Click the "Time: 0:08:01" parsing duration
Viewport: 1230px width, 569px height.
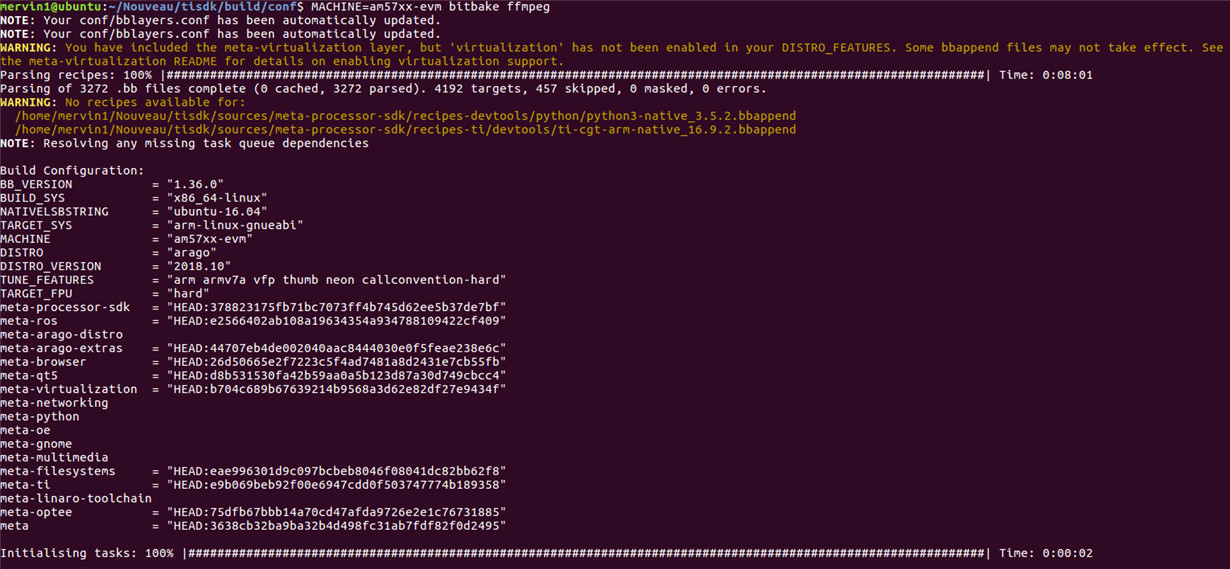click(x=1046, y=75)
